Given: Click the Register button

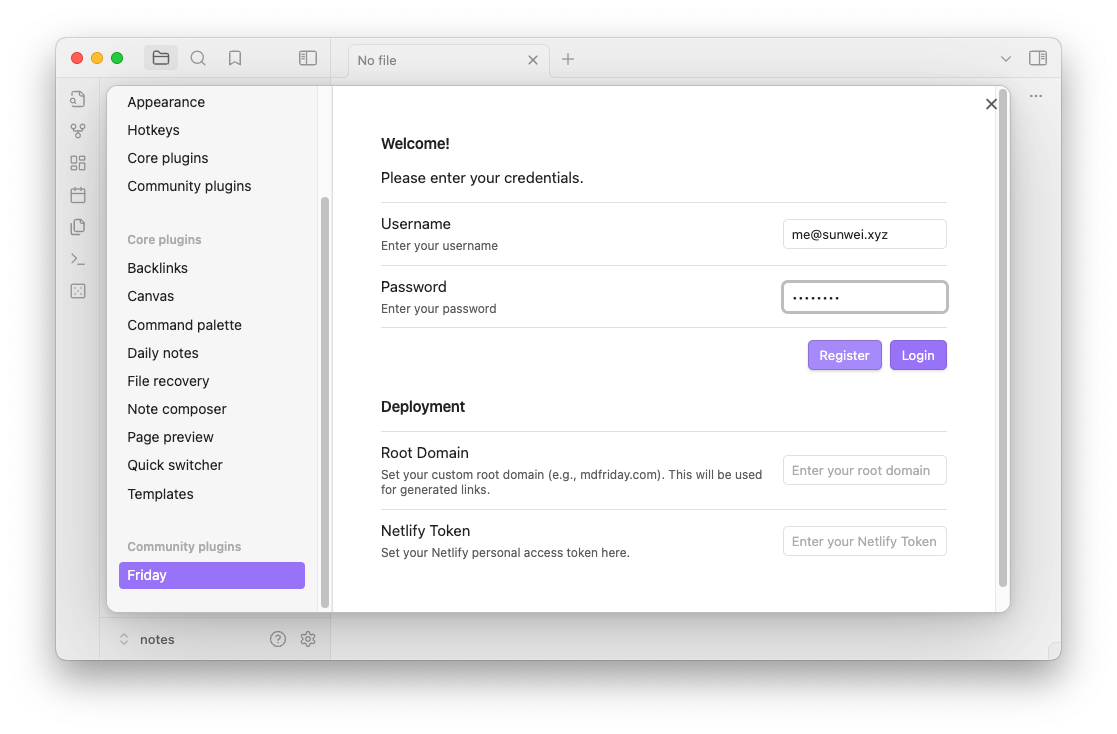Looking at the screenshot, I should (x=844, y=355).
